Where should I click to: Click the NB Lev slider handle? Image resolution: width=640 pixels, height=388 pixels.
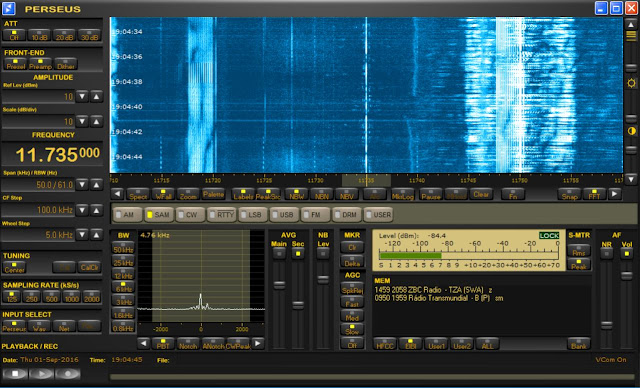(323, 279)
